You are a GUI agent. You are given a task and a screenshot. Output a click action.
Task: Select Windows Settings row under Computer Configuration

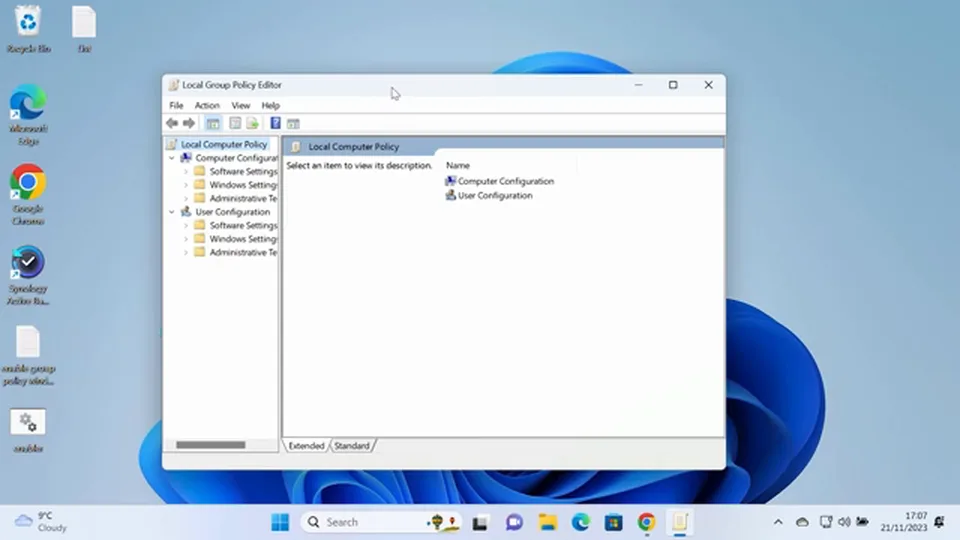click(x=243, y=185)
